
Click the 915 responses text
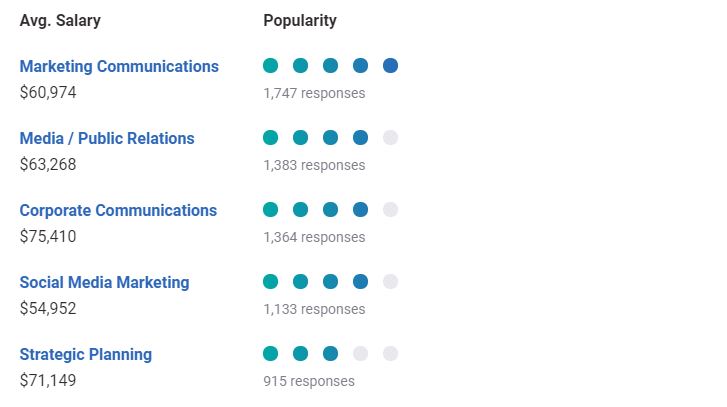click(x=309, y=381)
